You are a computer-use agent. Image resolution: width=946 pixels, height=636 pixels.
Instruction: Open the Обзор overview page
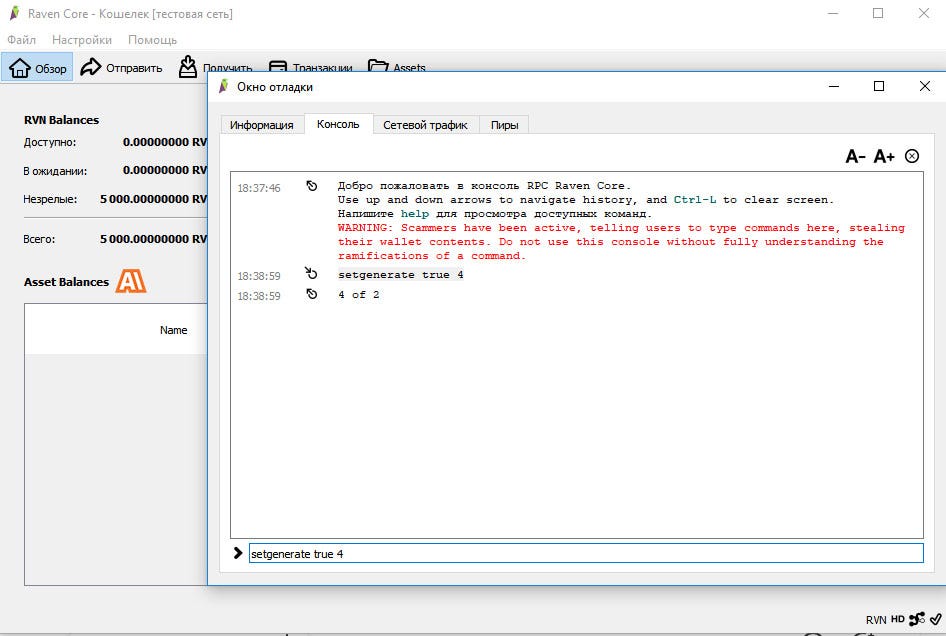[x=37, y=68]
